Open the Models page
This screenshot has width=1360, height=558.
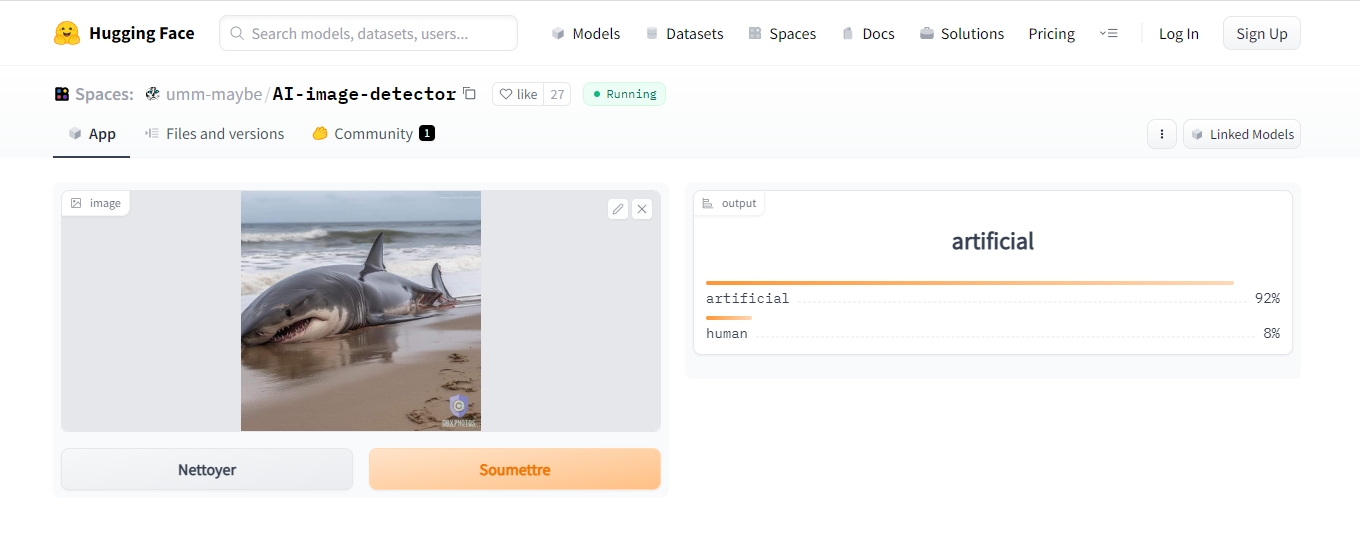(x=586, y=33)
